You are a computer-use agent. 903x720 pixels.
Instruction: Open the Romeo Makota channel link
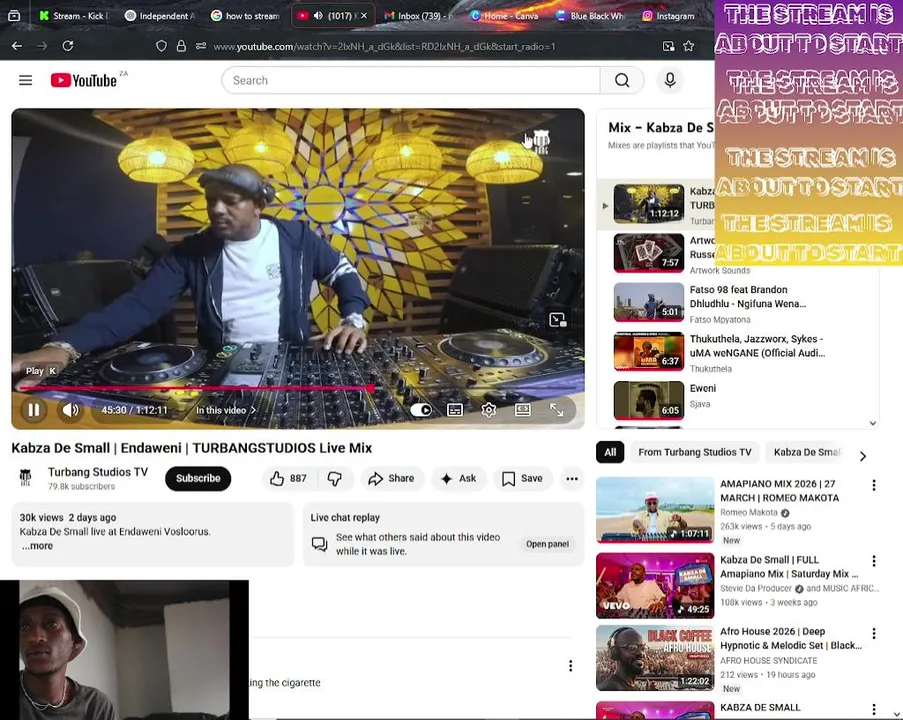tap(749, 512)
